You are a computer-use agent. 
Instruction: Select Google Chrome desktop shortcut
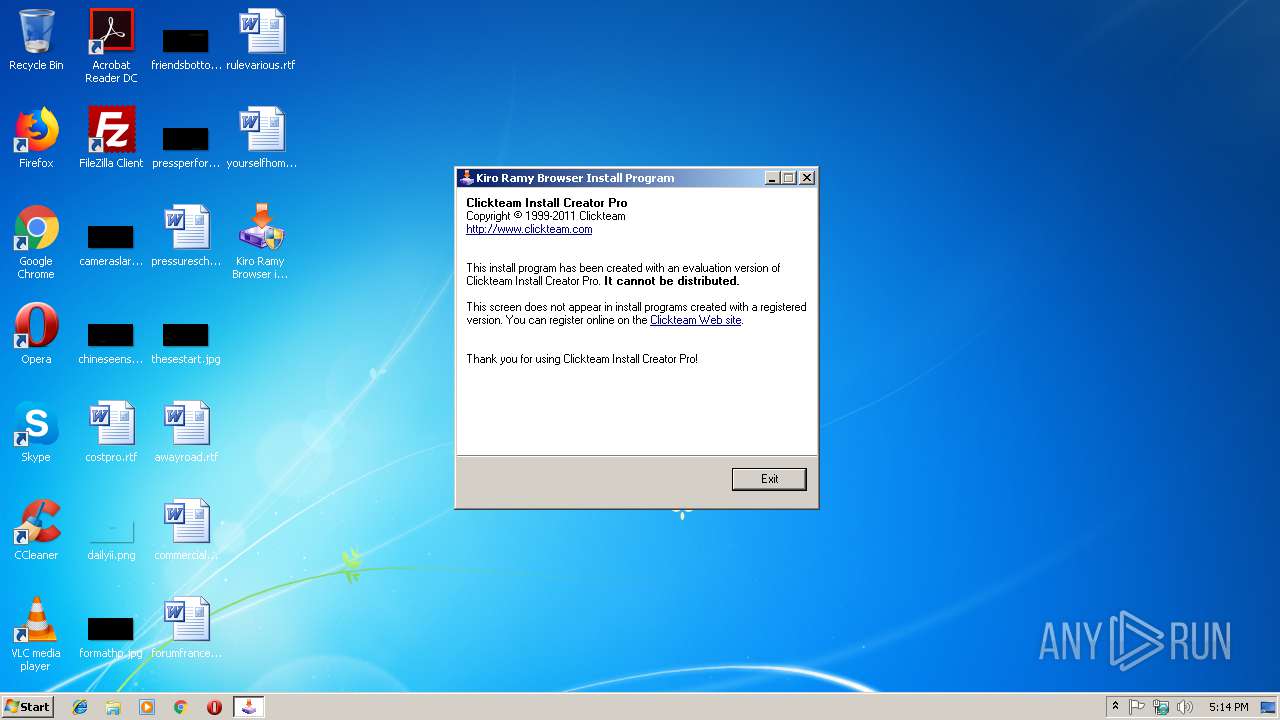(x=36, y=242)
